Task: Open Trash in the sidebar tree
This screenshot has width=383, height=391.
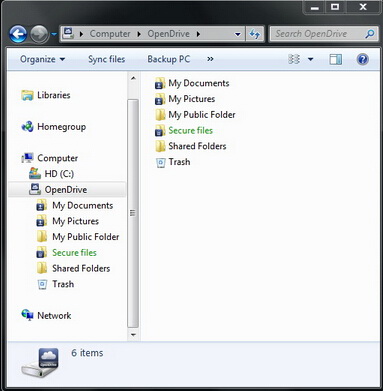Action: [63, 284]
